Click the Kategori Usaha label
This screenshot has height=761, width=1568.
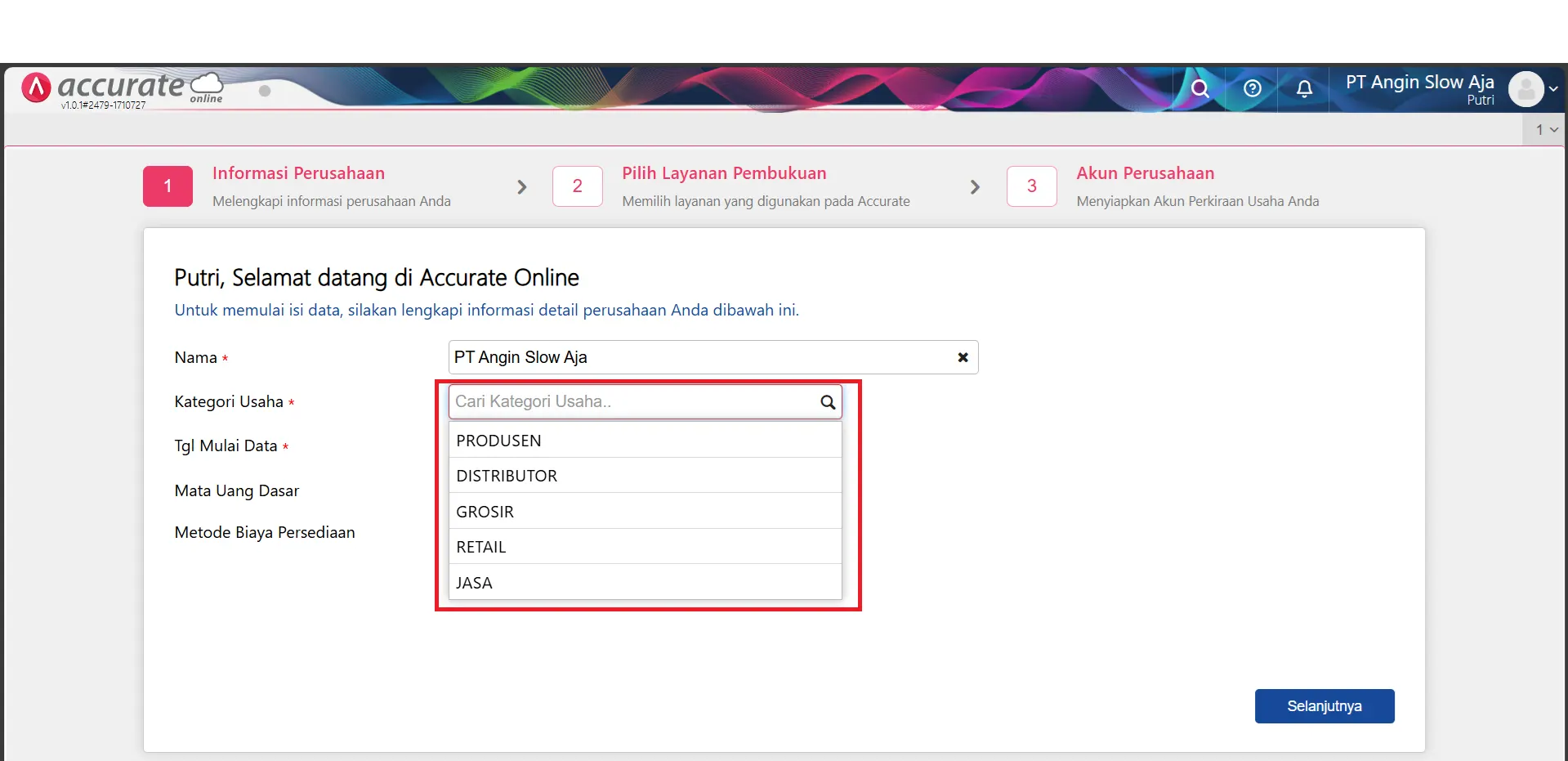click(x=229, y=401)
